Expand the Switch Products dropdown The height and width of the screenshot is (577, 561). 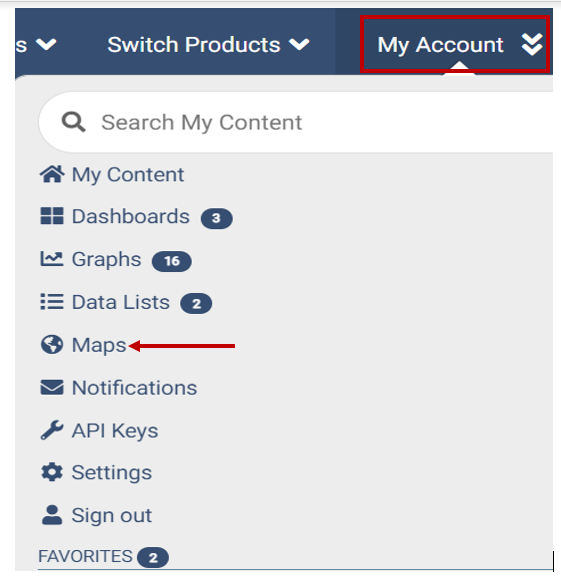point(208,45)
